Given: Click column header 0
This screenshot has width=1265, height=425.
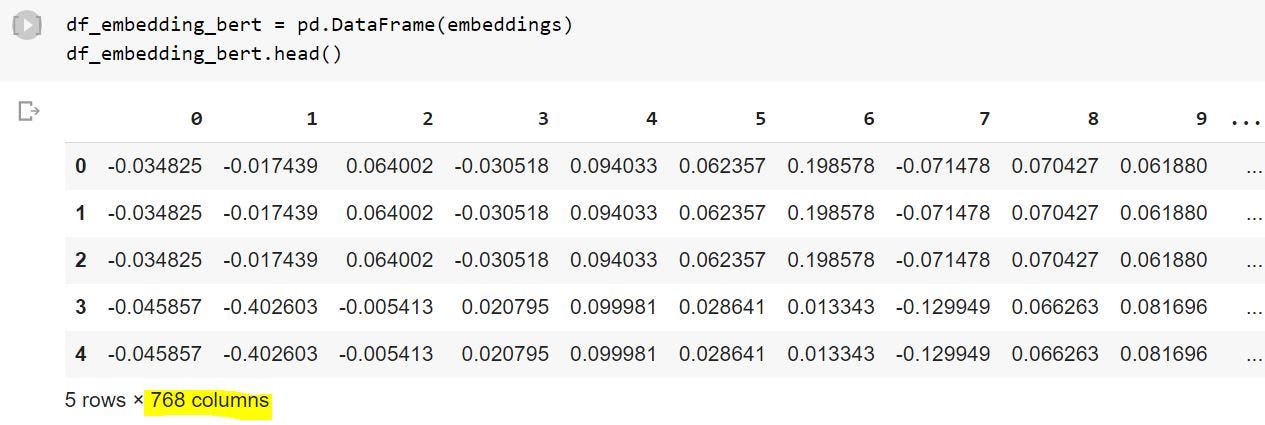Looking at the screenshot, I should click(x=196, y=119).
